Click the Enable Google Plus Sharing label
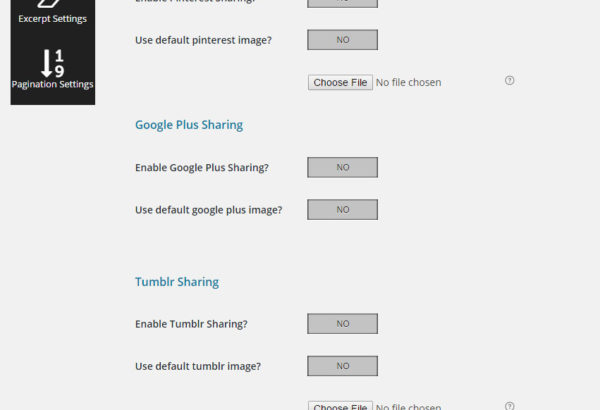Image resolution: width=600 pixels, height=410 pixels. coord(202,168)
